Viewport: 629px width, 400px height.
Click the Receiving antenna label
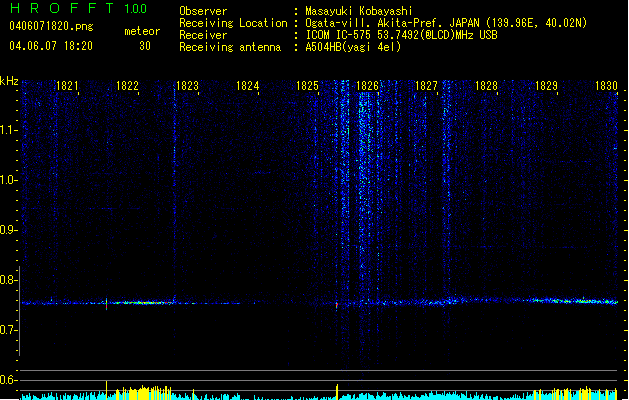pos(230,47)
